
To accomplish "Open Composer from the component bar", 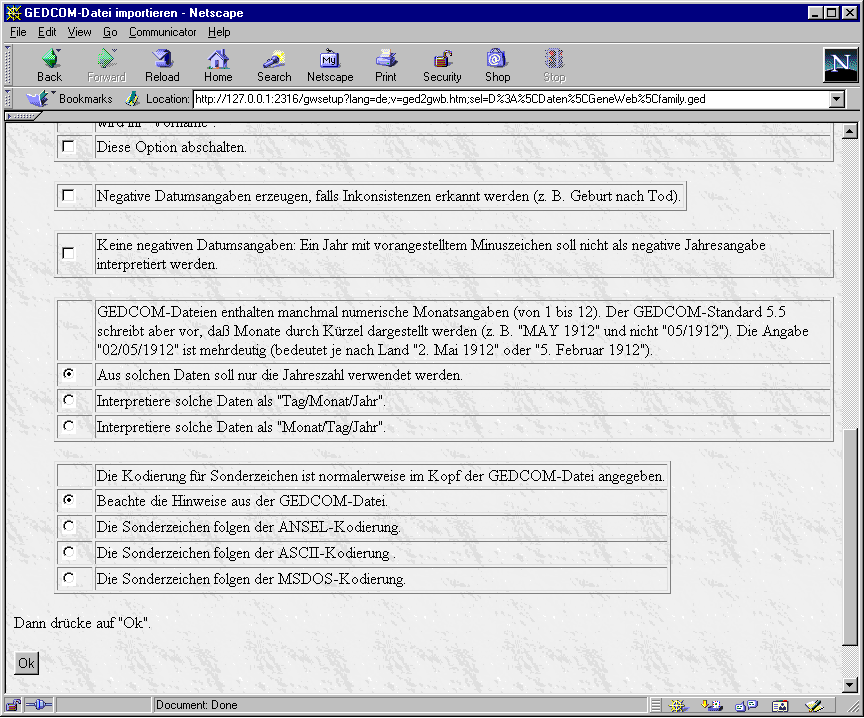I will point(814,705).
